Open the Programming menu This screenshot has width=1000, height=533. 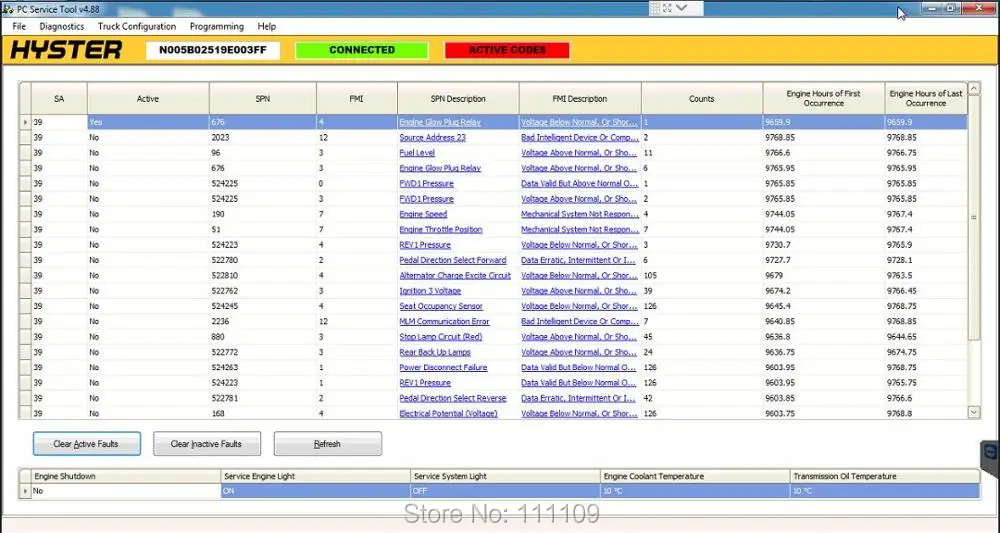tap(216, 26)
